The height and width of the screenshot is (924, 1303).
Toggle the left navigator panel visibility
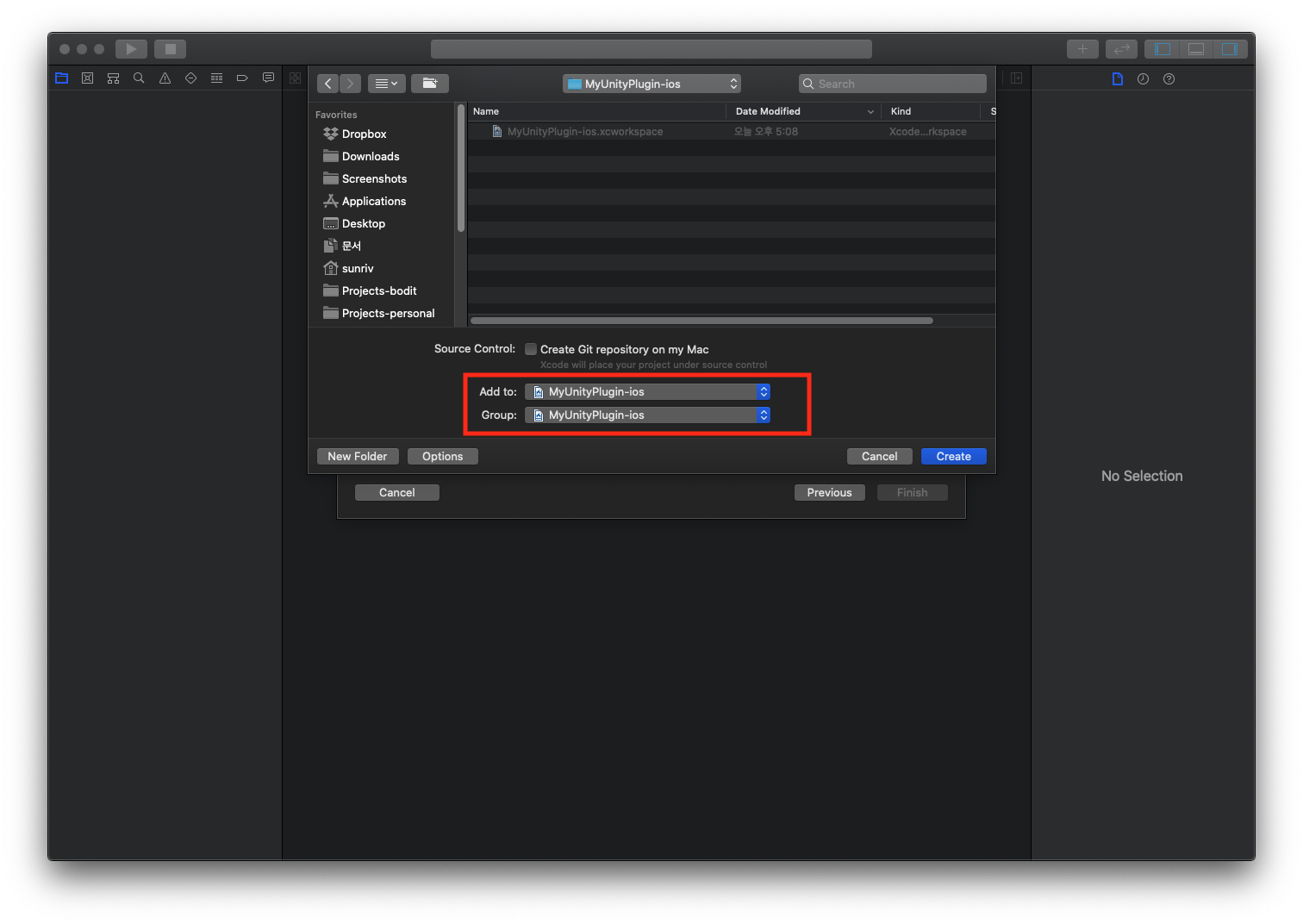pos(1163,49)
